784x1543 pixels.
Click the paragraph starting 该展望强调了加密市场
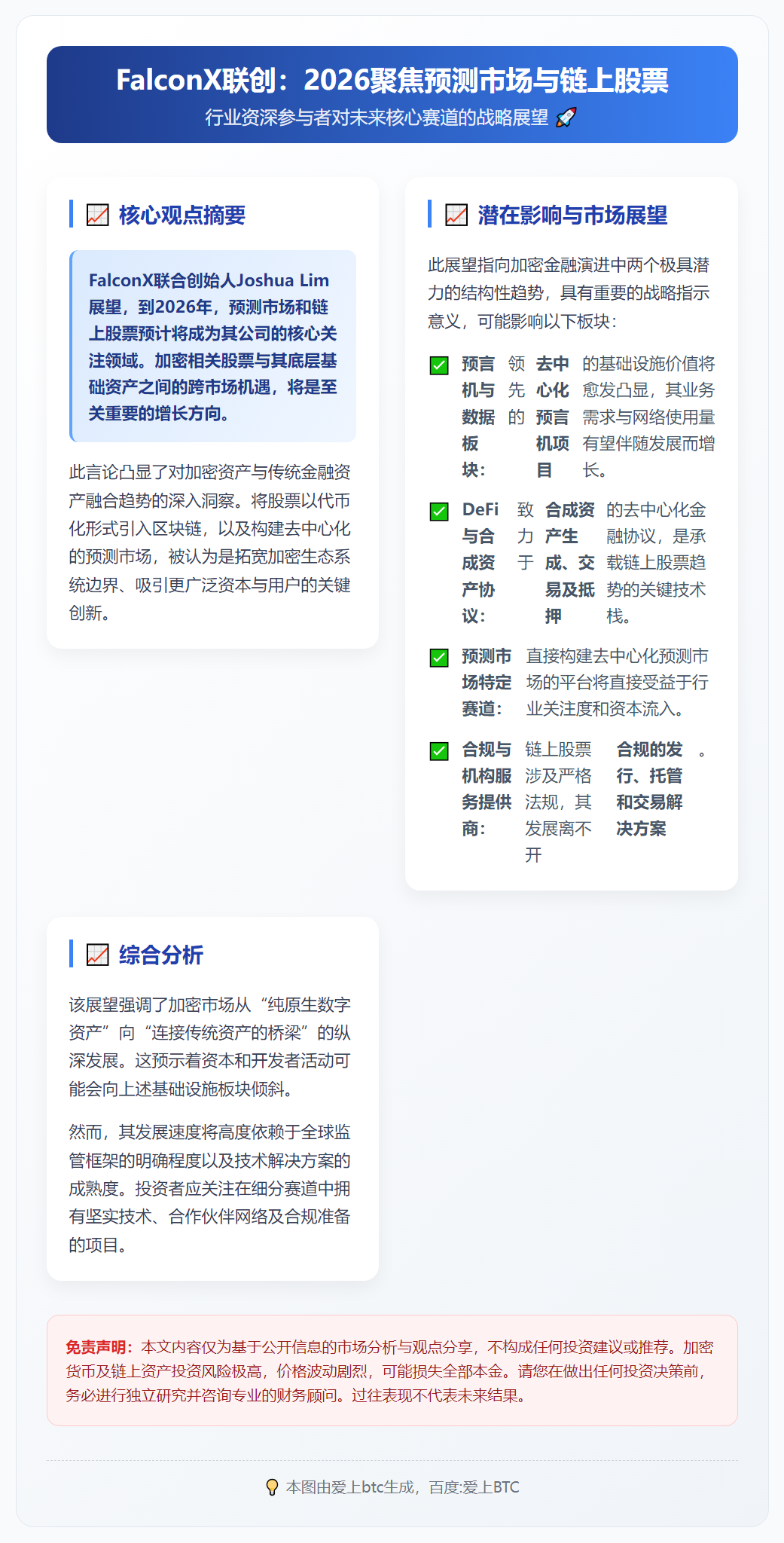click(210, 1047)
